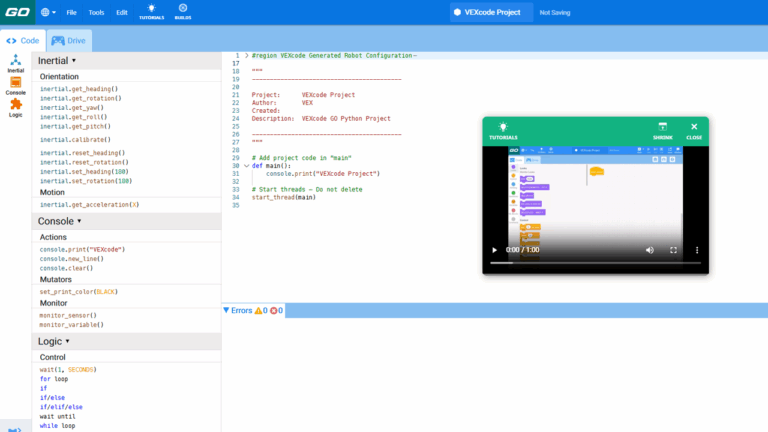
Task: Switch to the Code tab
Action: coord(23,41)
